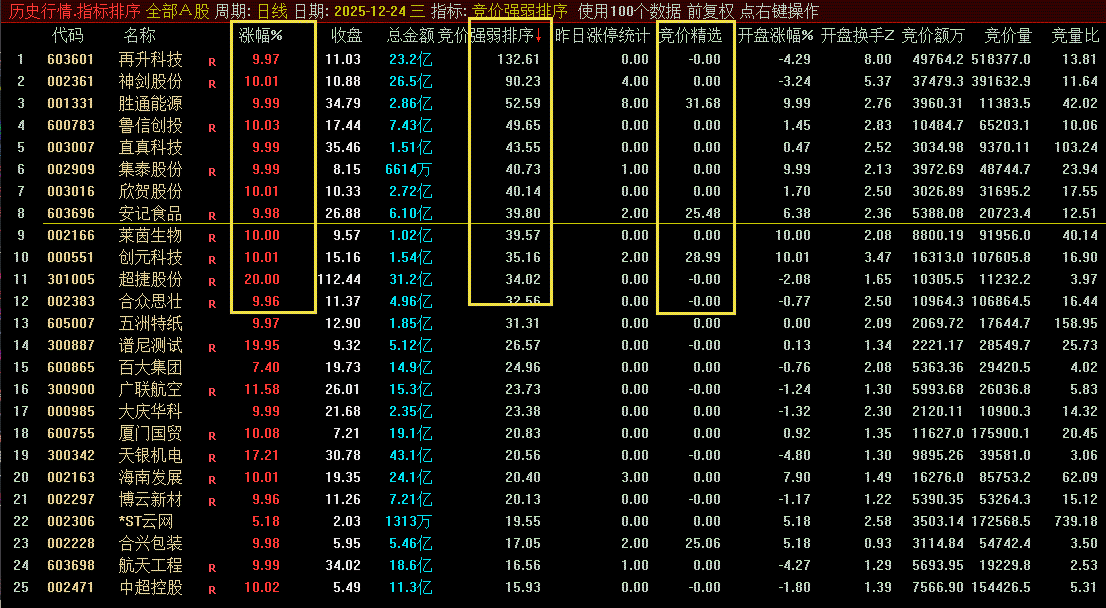Click the red R marker next to 谱尼测试
Viewport: 1106px width, 608px height.
click(212, 348)
